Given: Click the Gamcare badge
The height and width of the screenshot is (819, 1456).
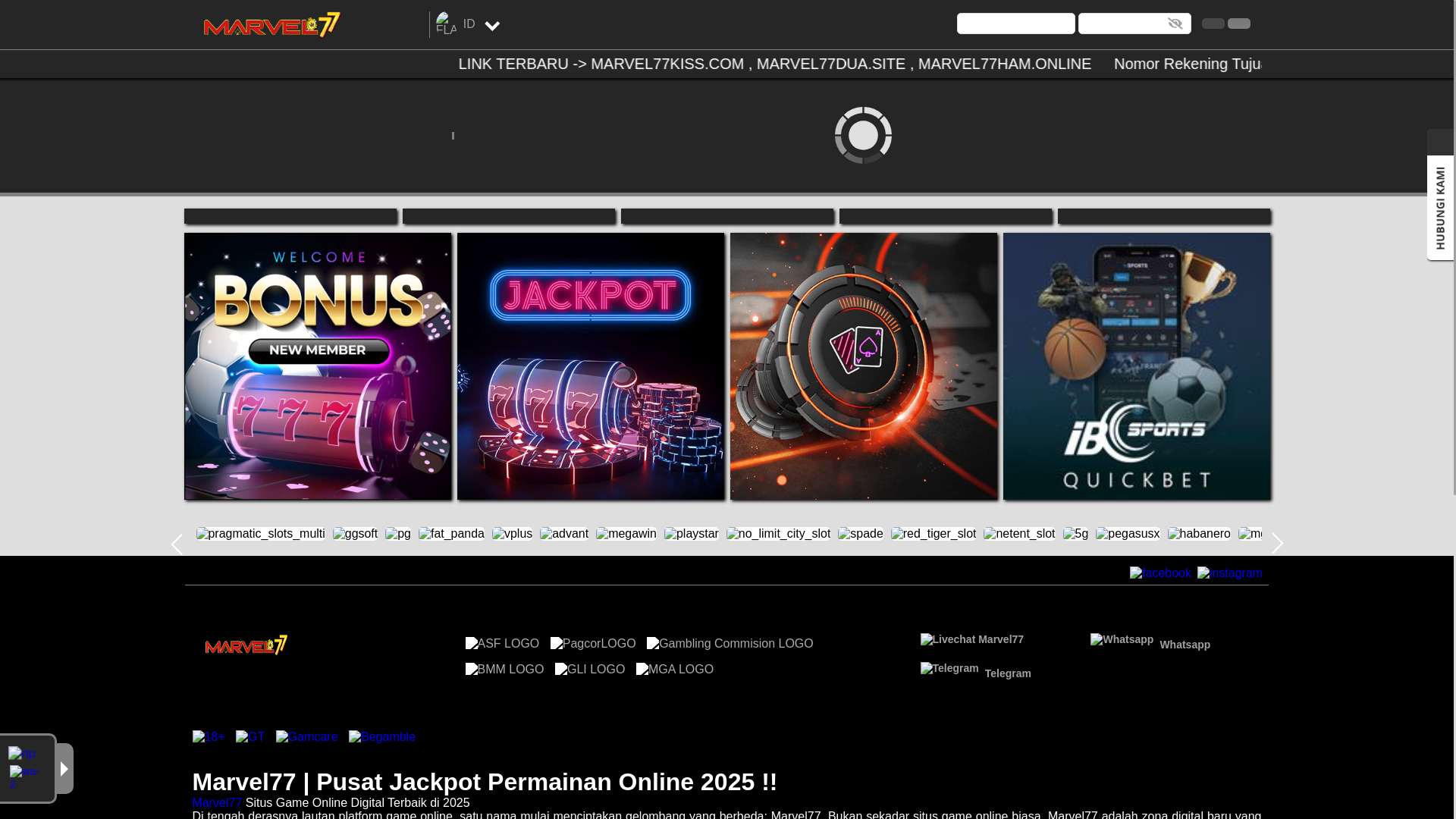Looking at the screenshot, I should [307, 737].
